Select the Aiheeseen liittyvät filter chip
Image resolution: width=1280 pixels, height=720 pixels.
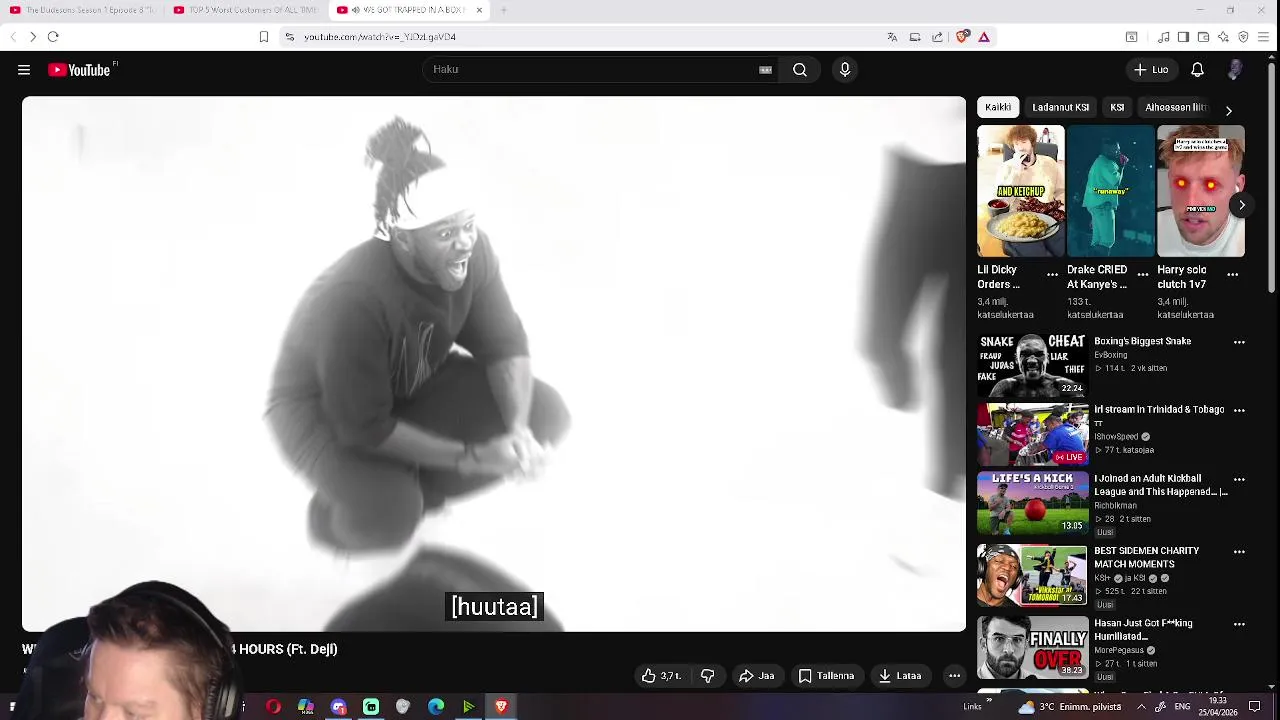coord(1176,107)
